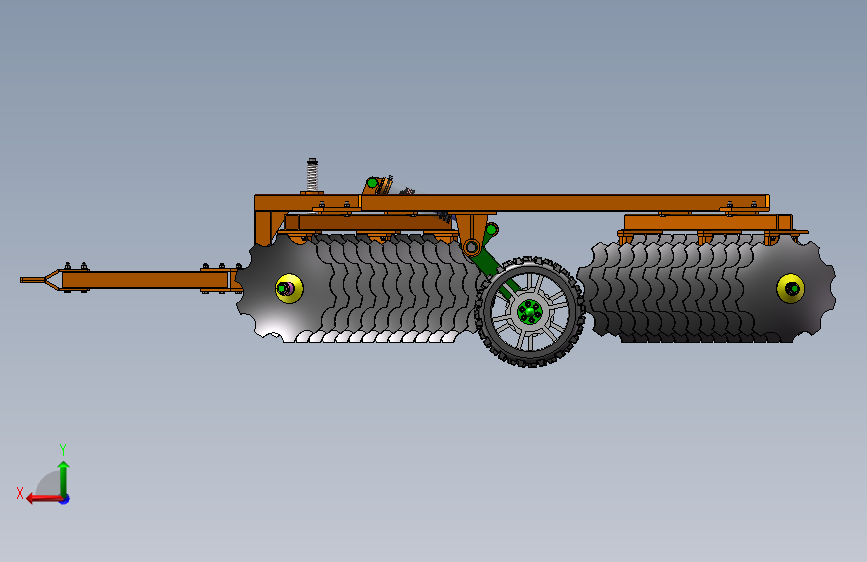This screenshot has height=562, width=867.
Task: Click the blue Z axis dot of triad
Action: 65,499
